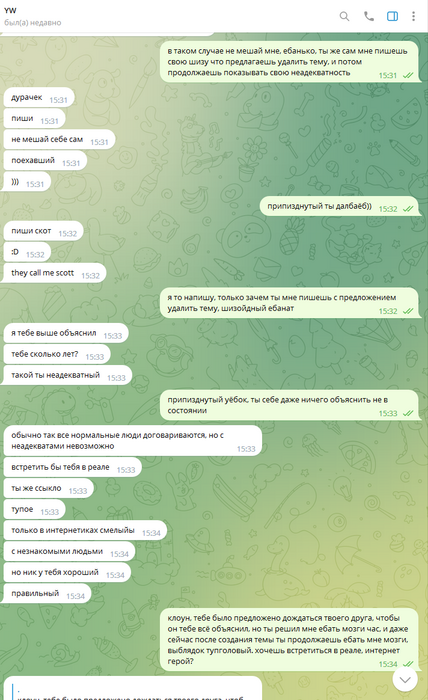Click the message 'такой ты неадекватный'
428x700 pixels.
68,375
